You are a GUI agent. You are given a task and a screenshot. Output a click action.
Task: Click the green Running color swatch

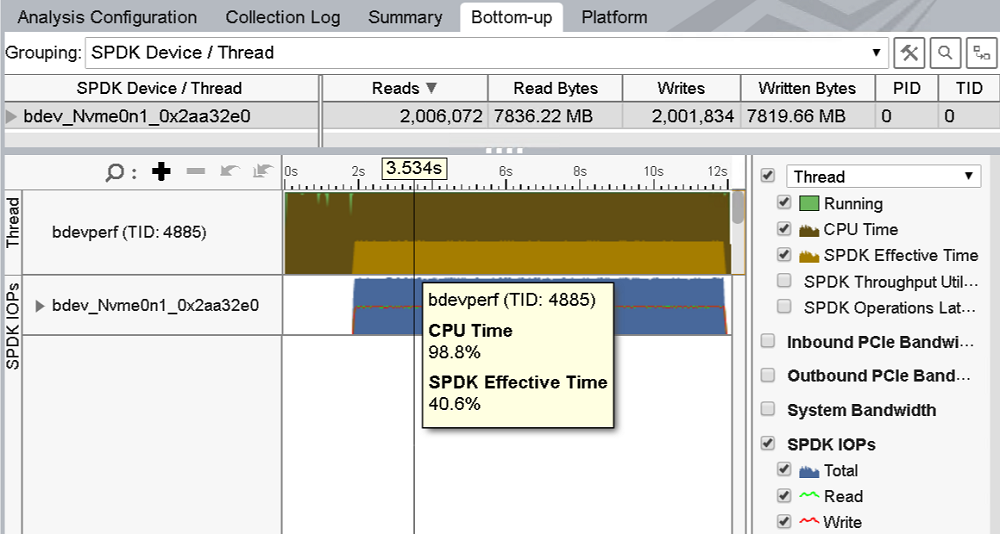click(809, 204)
